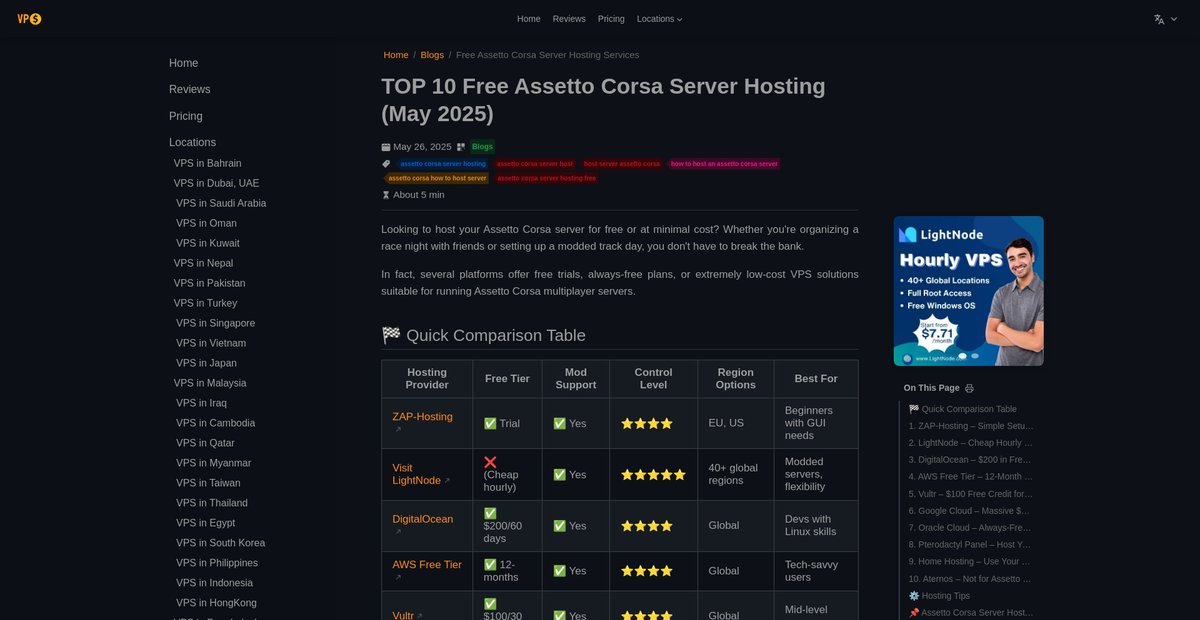Open VPS in Oman sidebar link

coord(206,223)
